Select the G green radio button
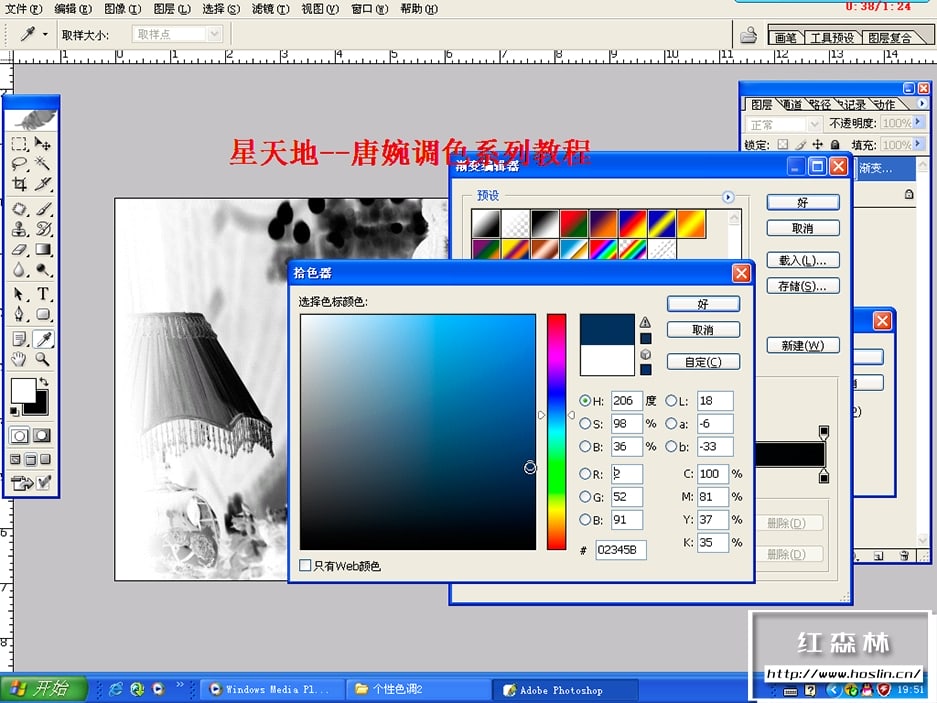The height and width of the screenshot is (703, 937). pos(585,497)
